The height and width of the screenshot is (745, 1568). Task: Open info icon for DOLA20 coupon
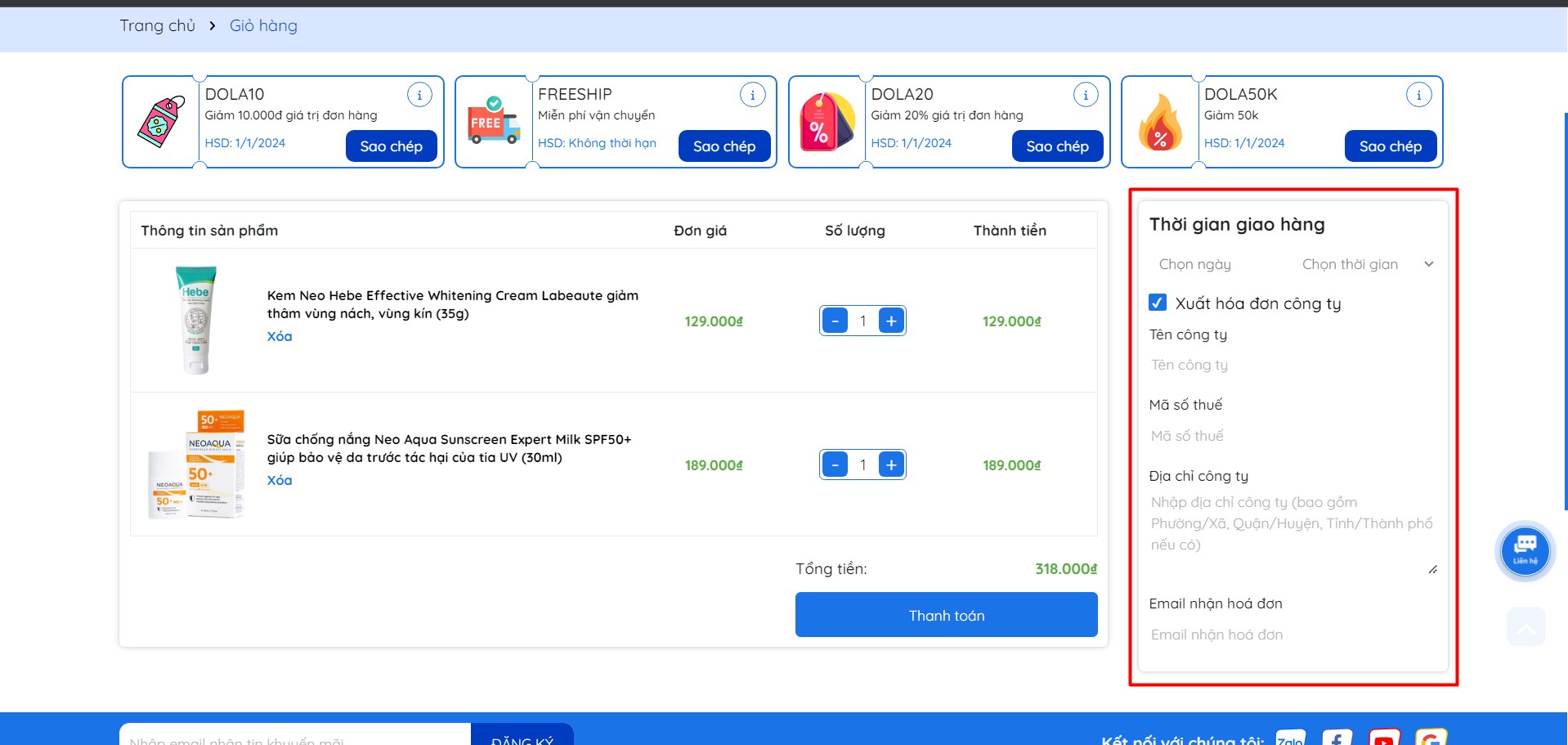coord(1086,95)
